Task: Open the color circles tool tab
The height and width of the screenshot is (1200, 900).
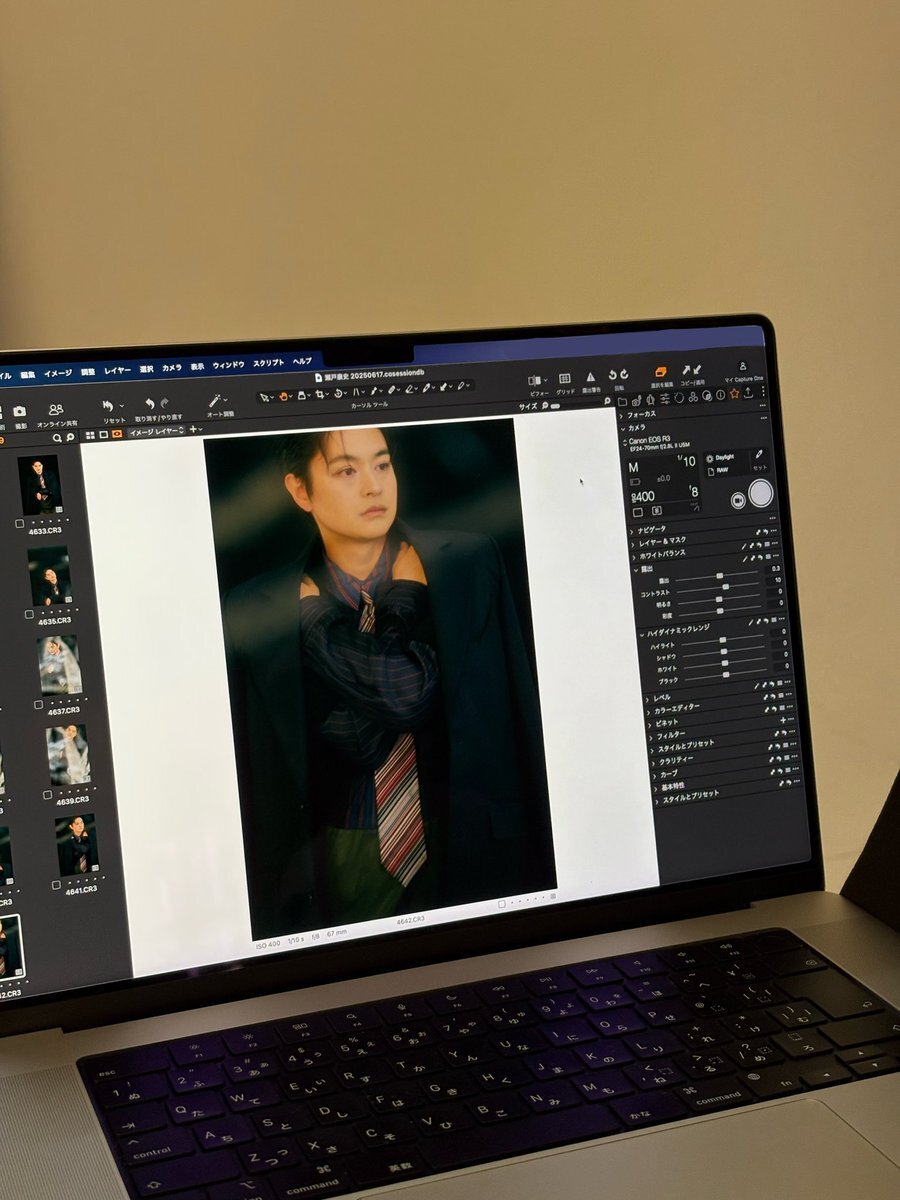Action: (692, 397)
